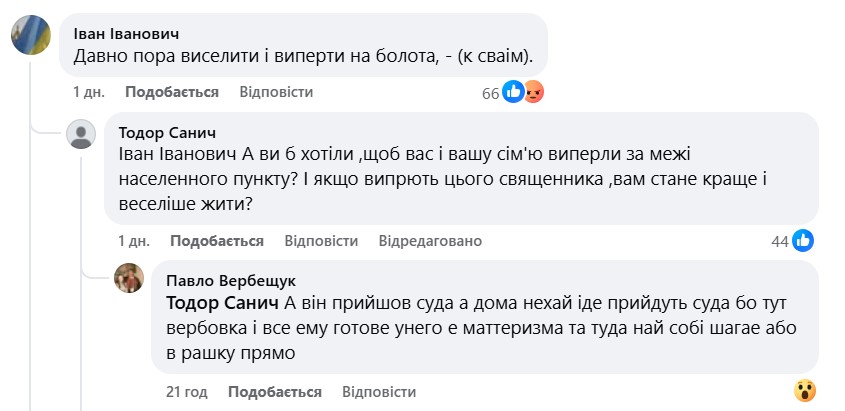The width and height of the screenshot is (845, 411).
Task: Click Тодор Санич's grey avatar
Action: point(80,135)
